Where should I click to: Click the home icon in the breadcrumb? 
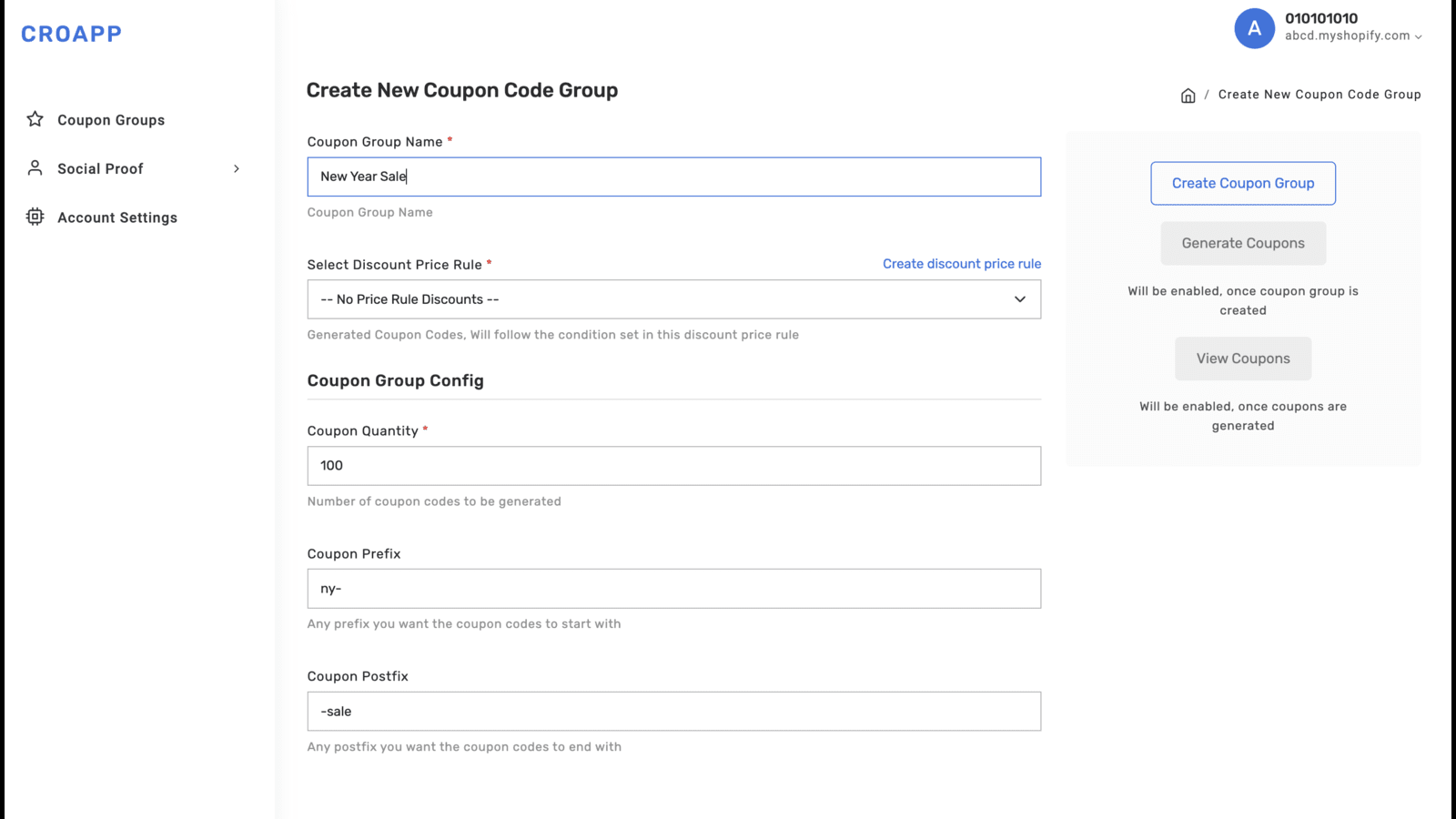pyautogui.click(x=1188, y=94)
